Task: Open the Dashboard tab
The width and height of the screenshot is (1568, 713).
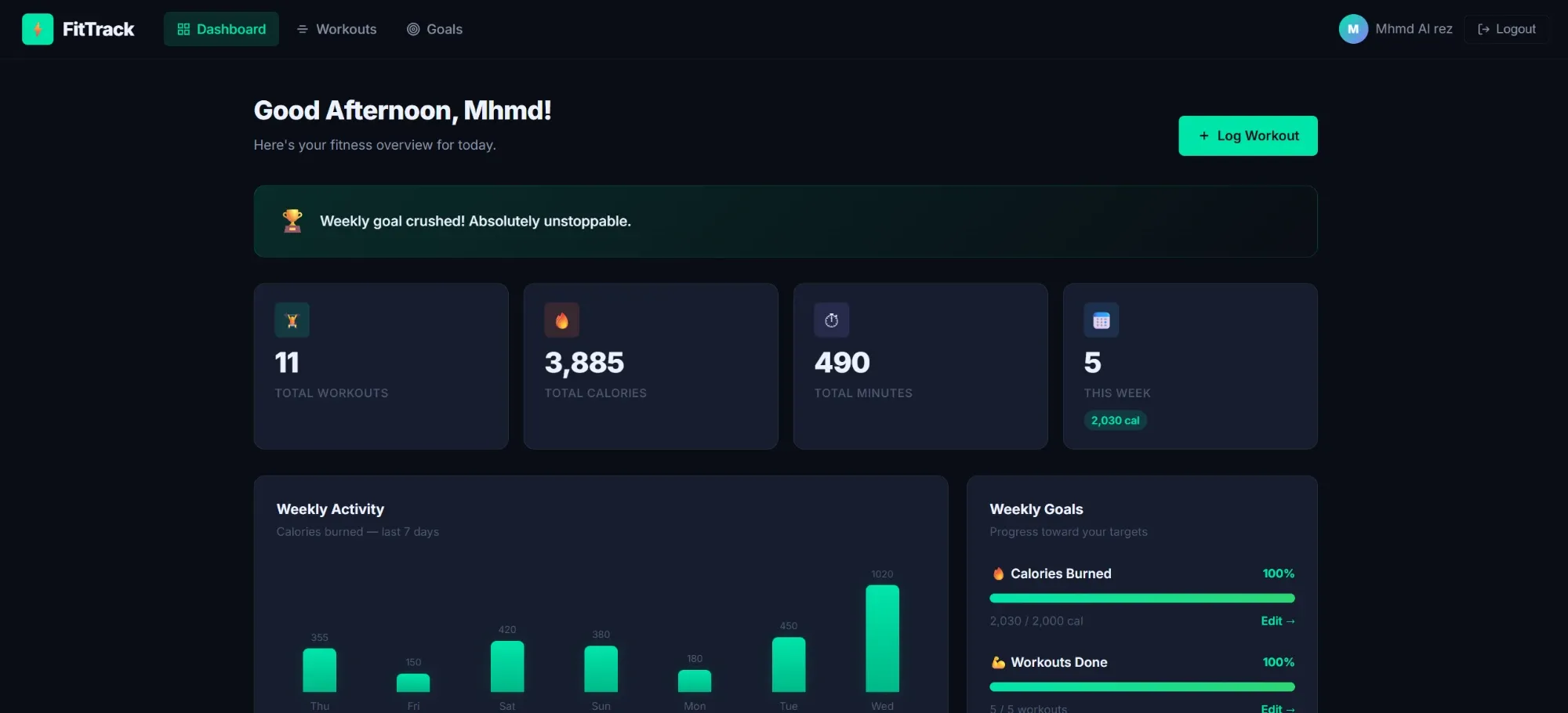Action: pos(221,29)
